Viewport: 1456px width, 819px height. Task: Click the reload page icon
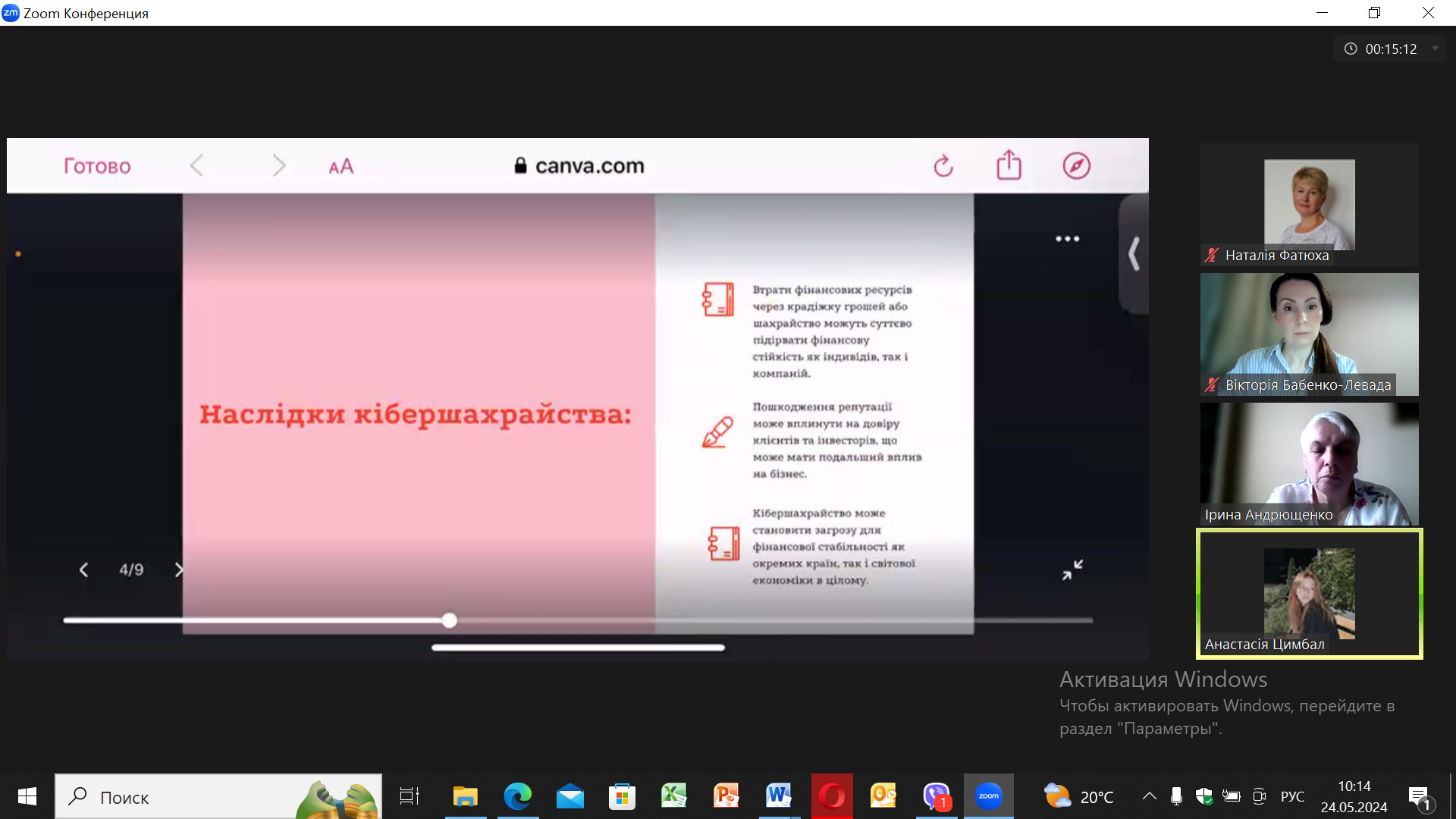click(943, 165)
